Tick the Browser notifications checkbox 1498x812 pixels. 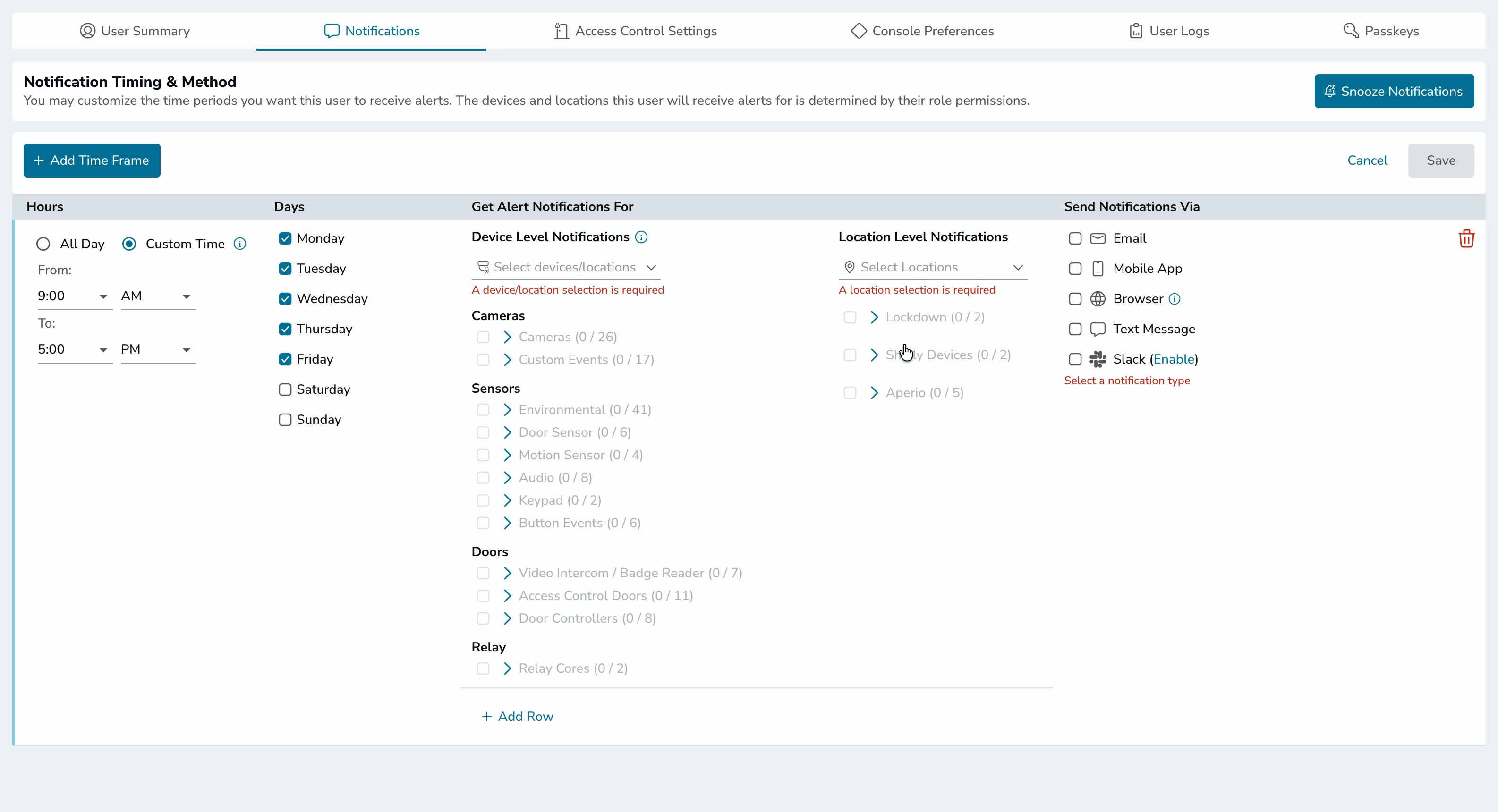point(1075,299)
